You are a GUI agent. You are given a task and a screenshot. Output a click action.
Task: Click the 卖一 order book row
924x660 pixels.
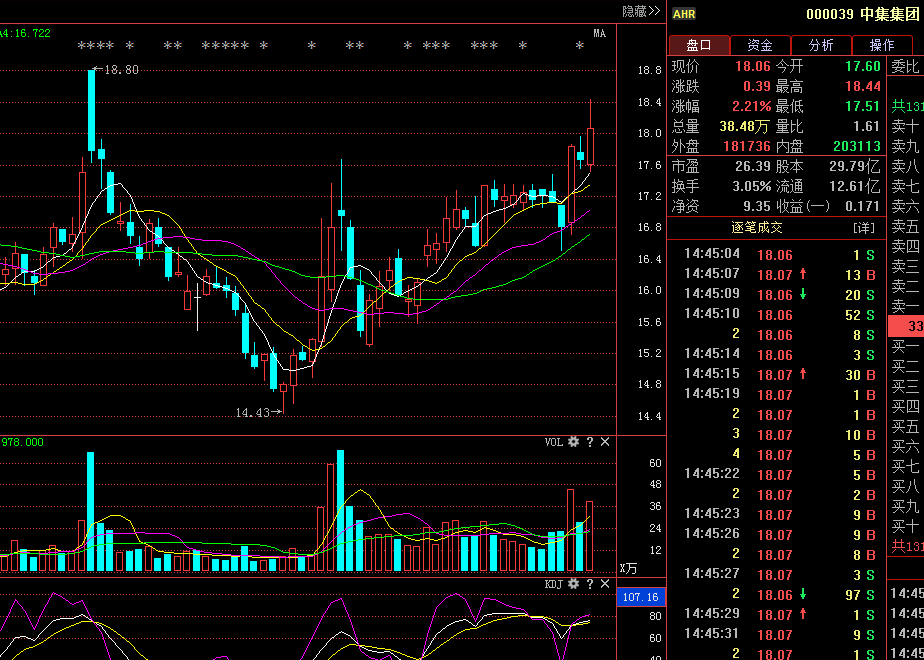pyautogui.click(x=906, y=306)
